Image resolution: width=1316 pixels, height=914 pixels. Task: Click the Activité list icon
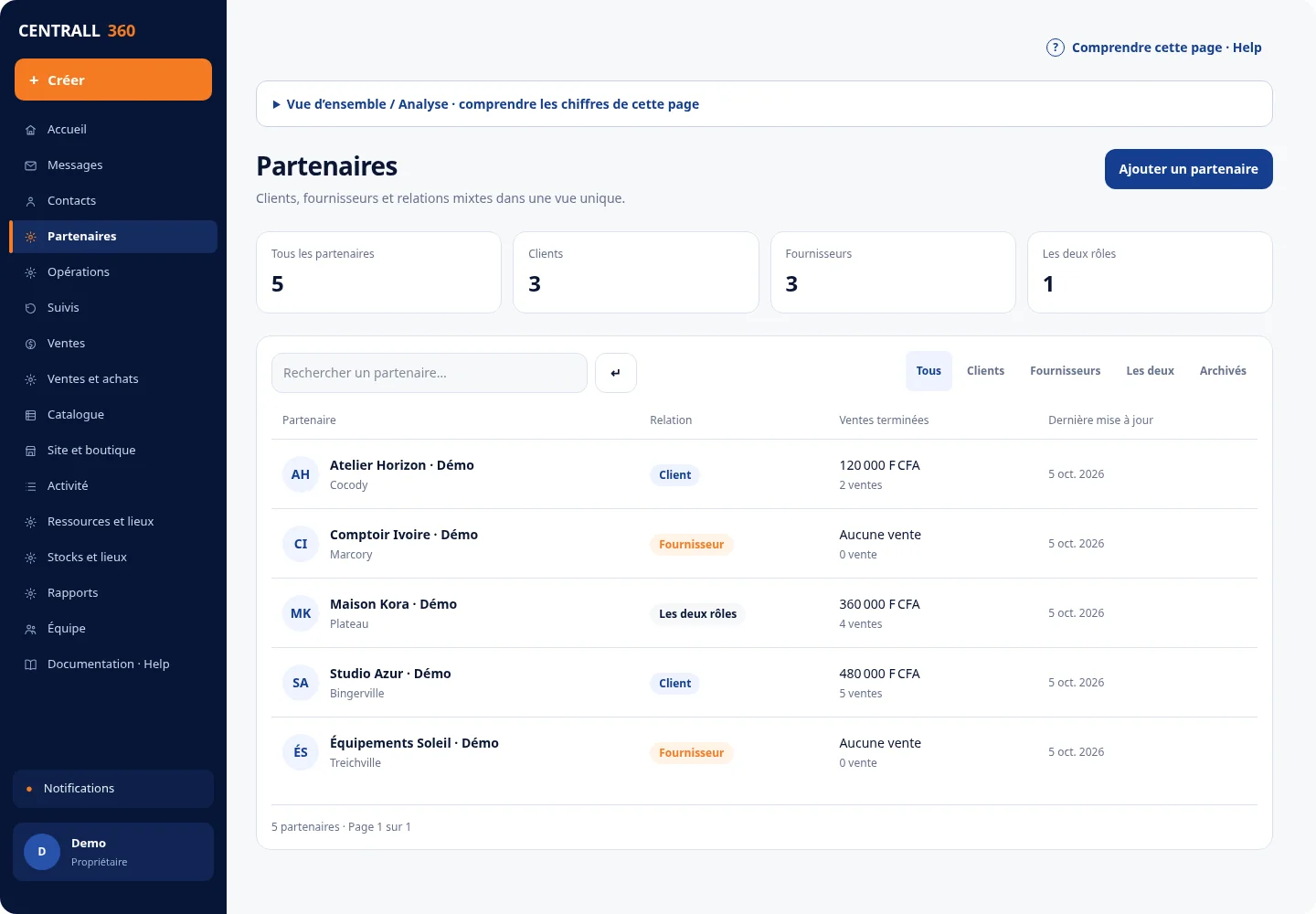coord(30,486)
